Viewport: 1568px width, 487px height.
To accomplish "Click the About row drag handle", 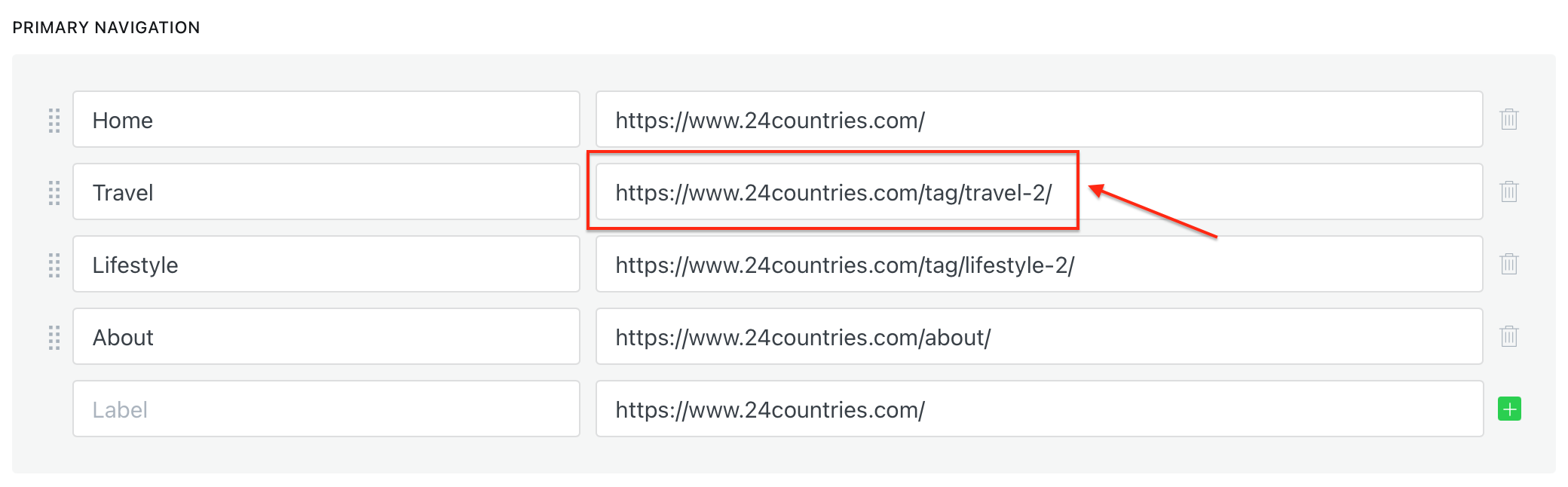I will coord(54,337).
